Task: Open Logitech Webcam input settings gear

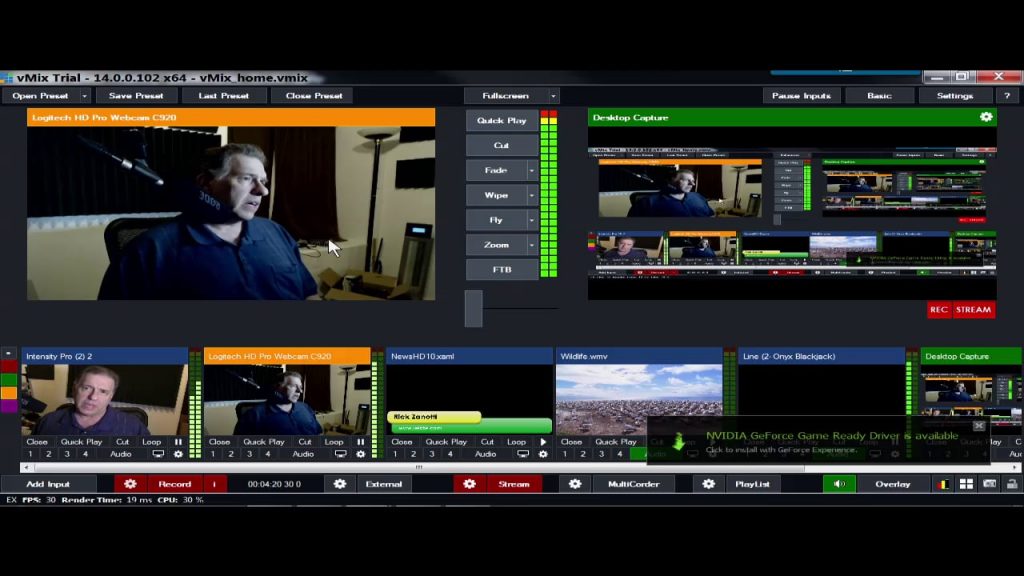Action: click(360, 454)
